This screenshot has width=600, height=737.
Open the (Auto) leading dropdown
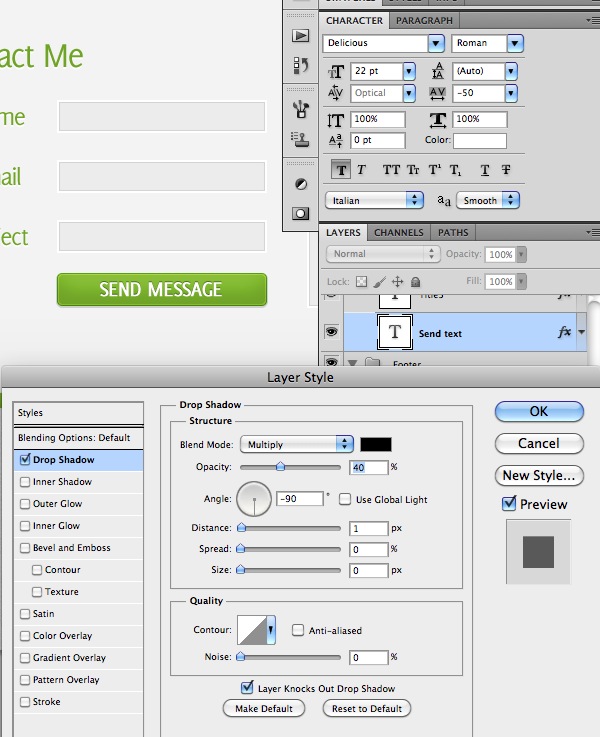pyautogui.click(x=511, y=71)
